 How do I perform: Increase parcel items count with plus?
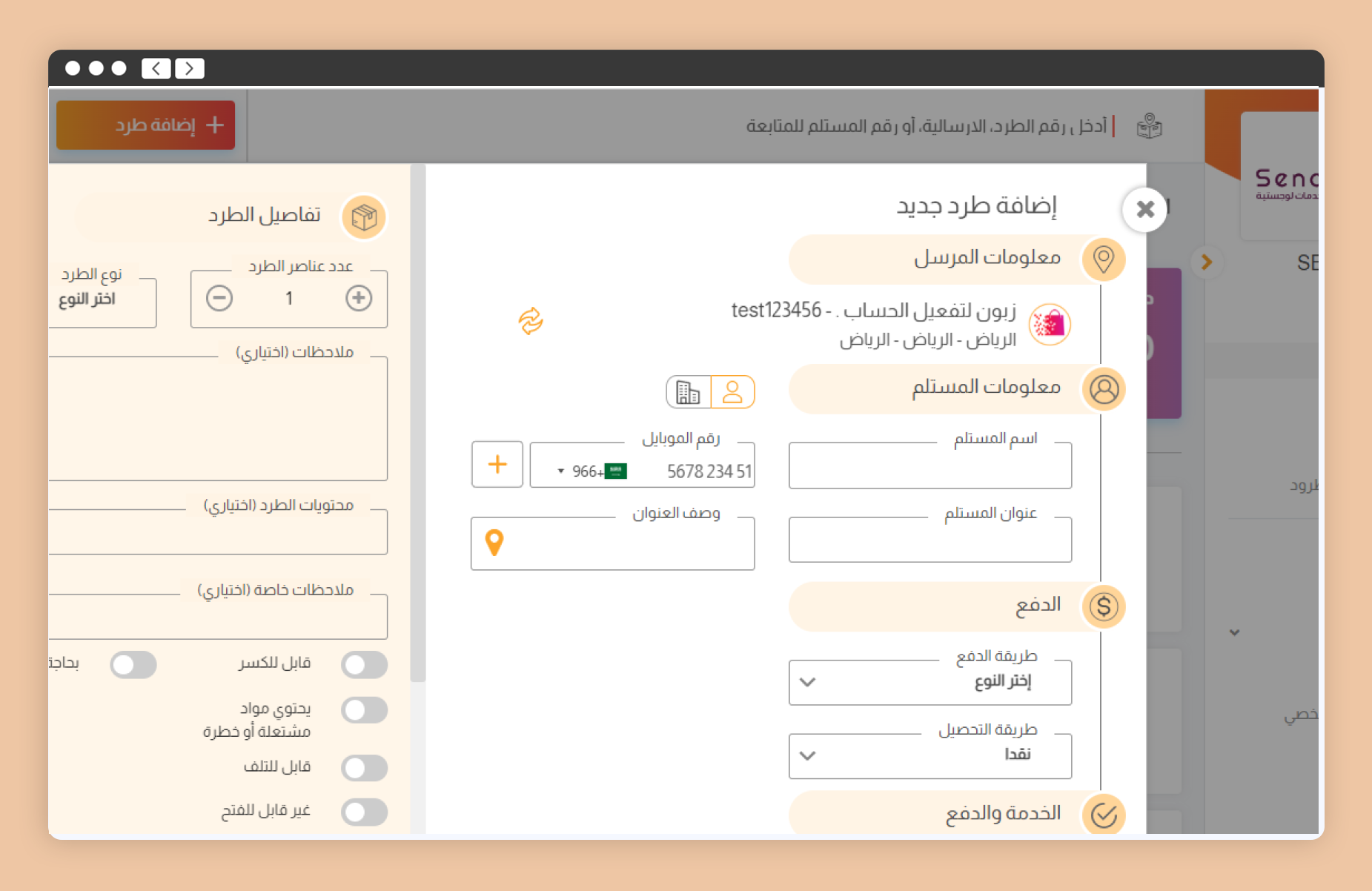359,298
